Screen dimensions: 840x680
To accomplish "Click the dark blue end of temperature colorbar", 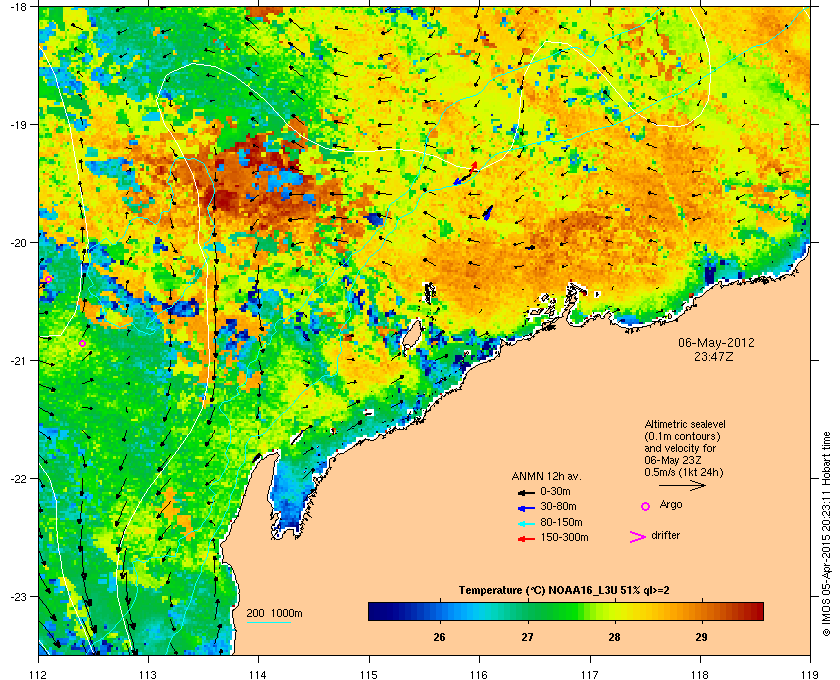I will pos(377,611).
